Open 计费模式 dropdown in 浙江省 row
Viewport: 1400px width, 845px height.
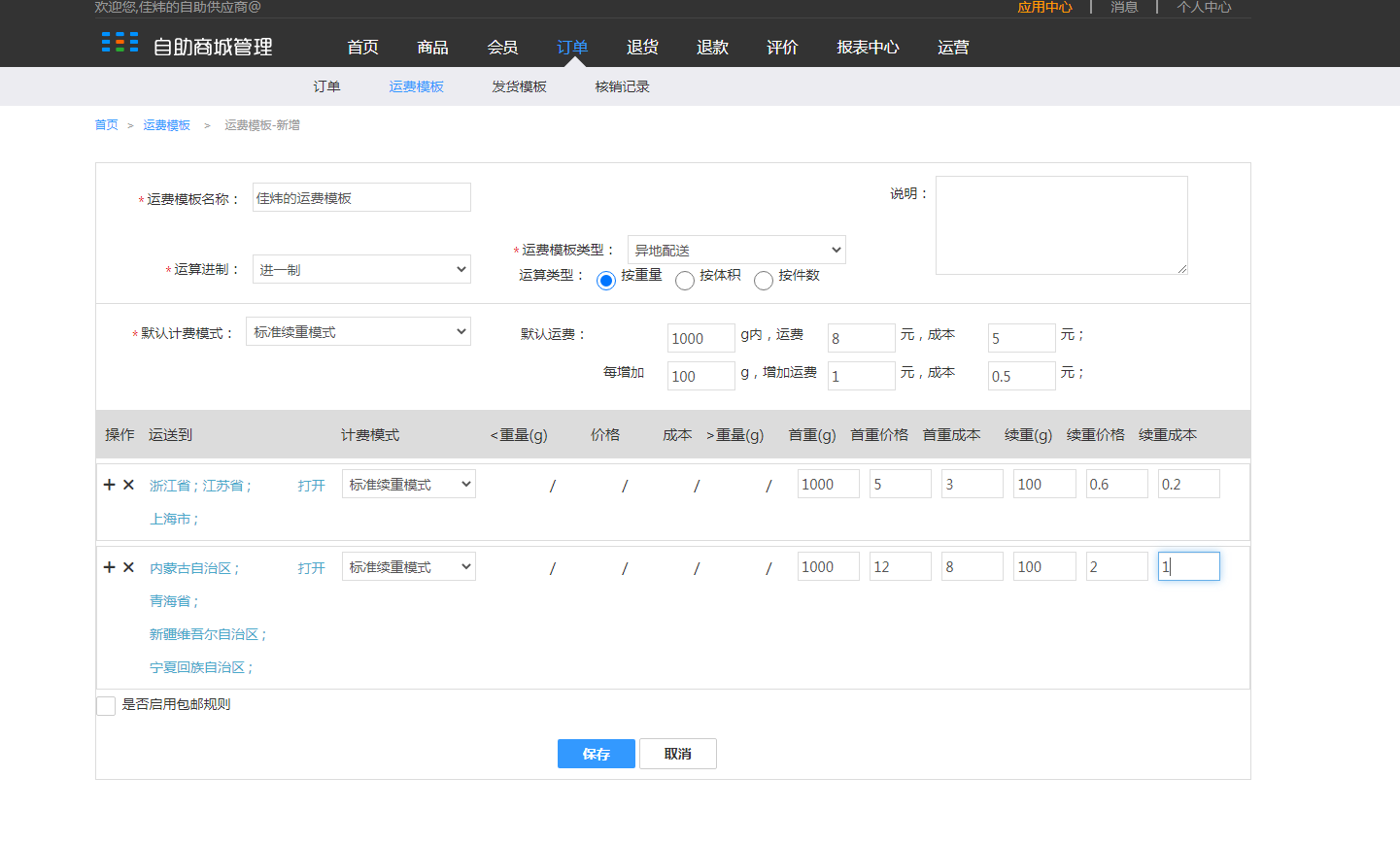[x=409, y=484]
